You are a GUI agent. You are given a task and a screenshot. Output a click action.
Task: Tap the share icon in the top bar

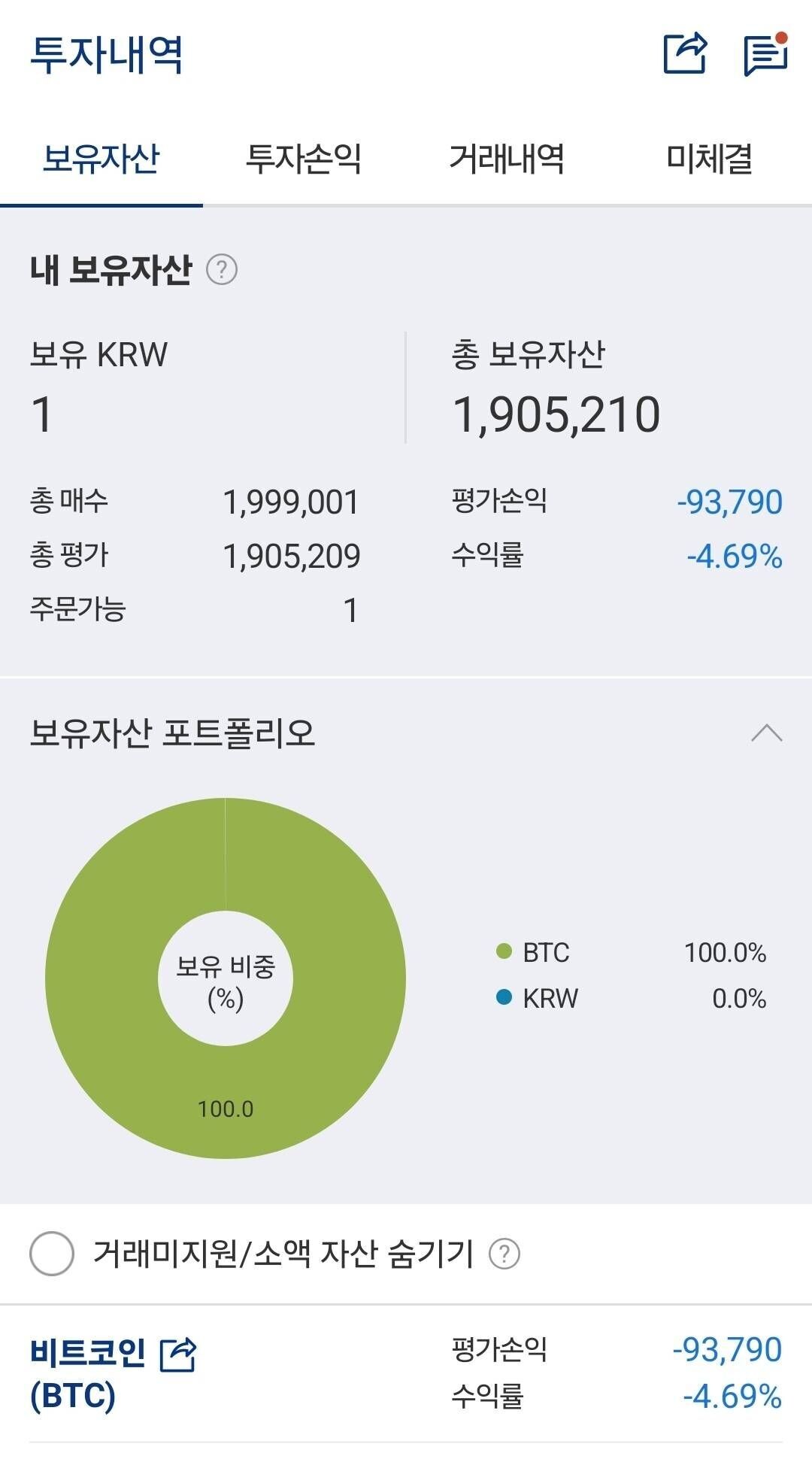click(x=686, y=53)
